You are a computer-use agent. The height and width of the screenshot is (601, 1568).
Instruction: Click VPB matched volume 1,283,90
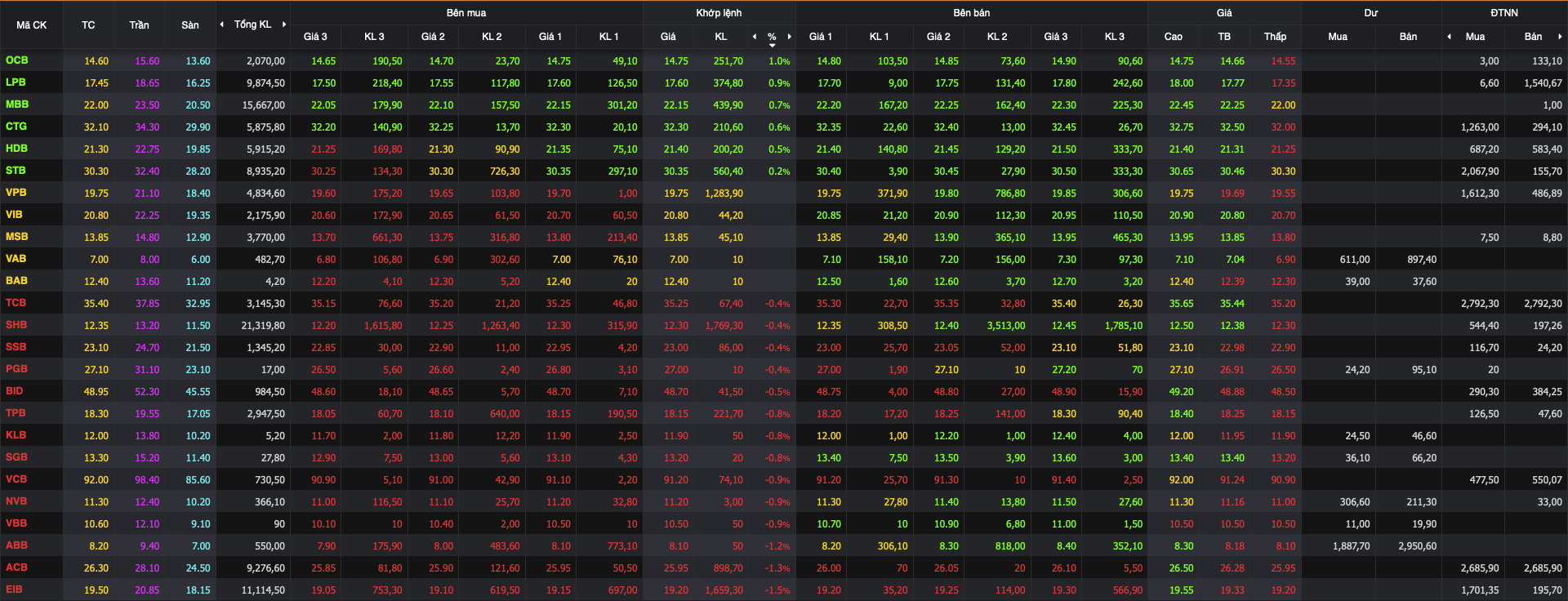(x=724, y=194)
